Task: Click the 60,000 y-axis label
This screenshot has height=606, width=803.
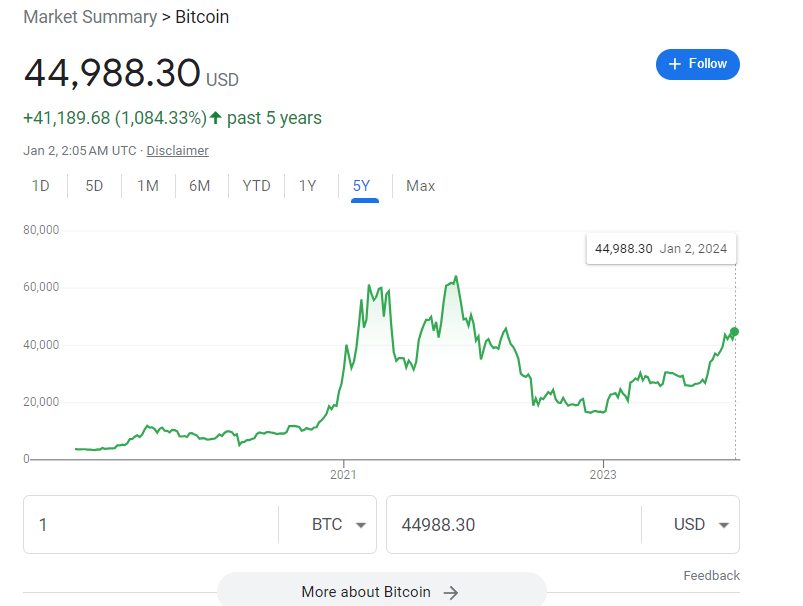Action: point(41,287)
